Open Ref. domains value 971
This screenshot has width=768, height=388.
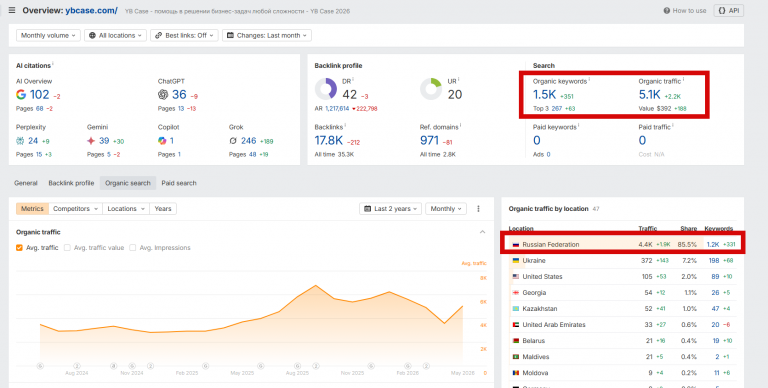coord(429,141)
